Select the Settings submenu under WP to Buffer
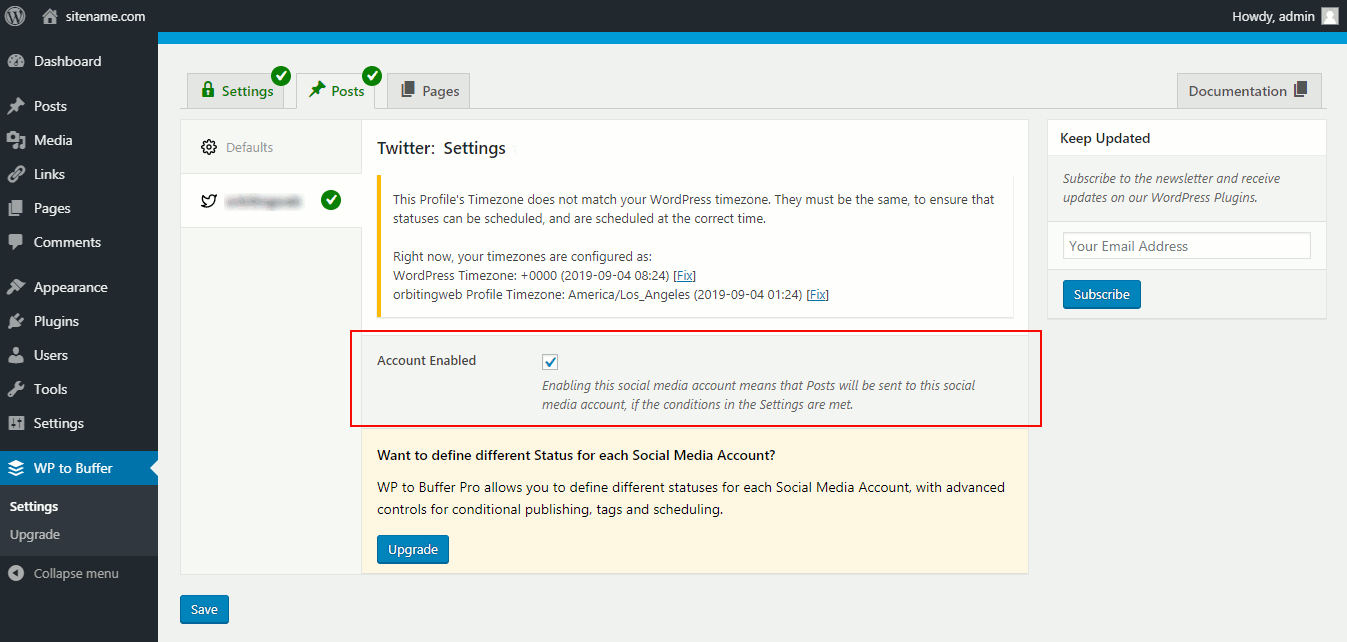Viewport: 1347px width, 642px height. click(34, 507)
